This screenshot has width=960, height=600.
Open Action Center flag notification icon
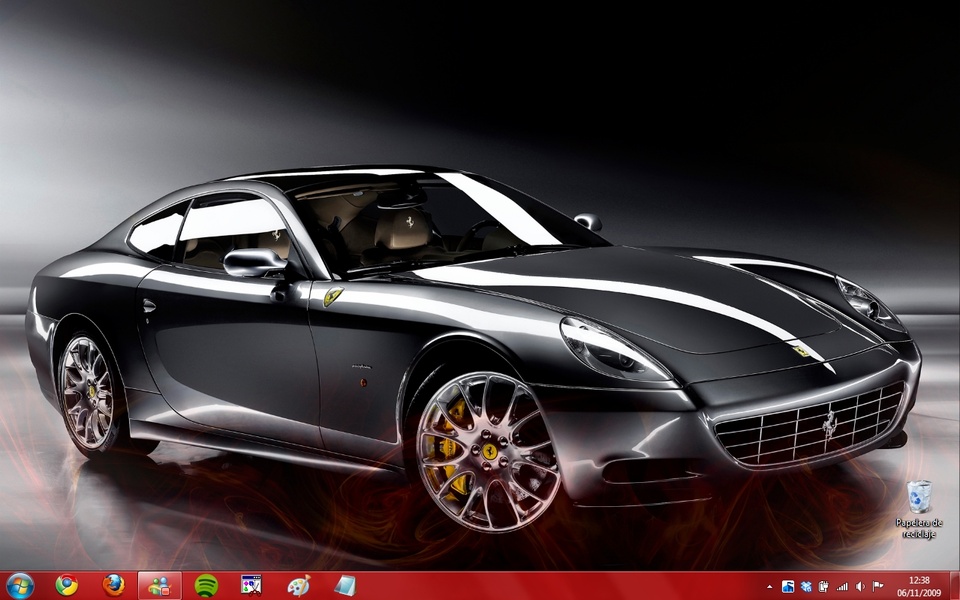[878, 586]
